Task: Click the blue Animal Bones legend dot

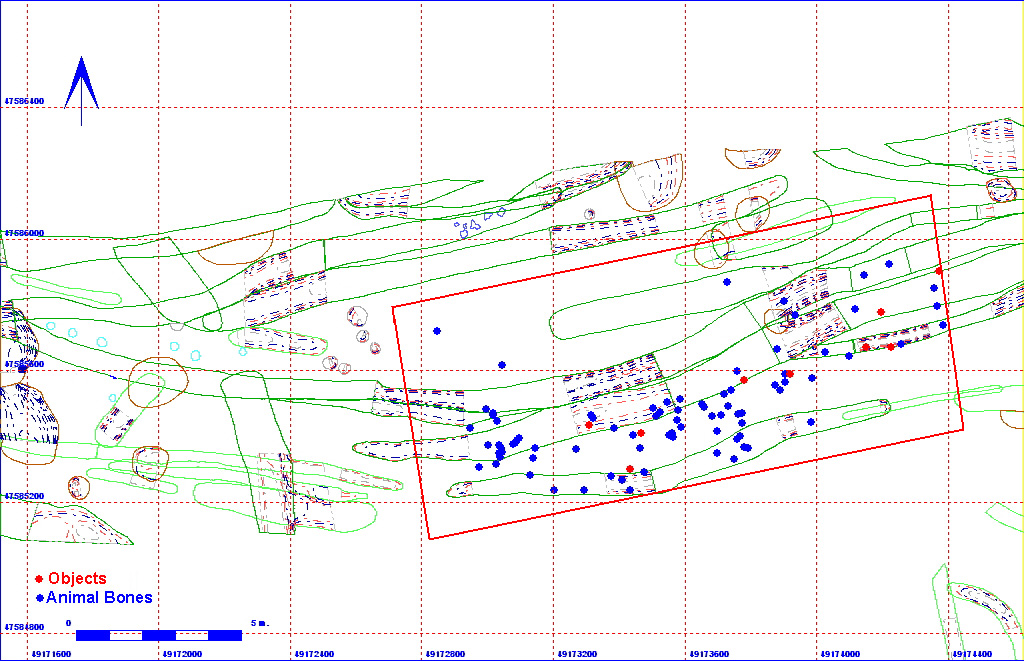Action: [x=40, y=598]
